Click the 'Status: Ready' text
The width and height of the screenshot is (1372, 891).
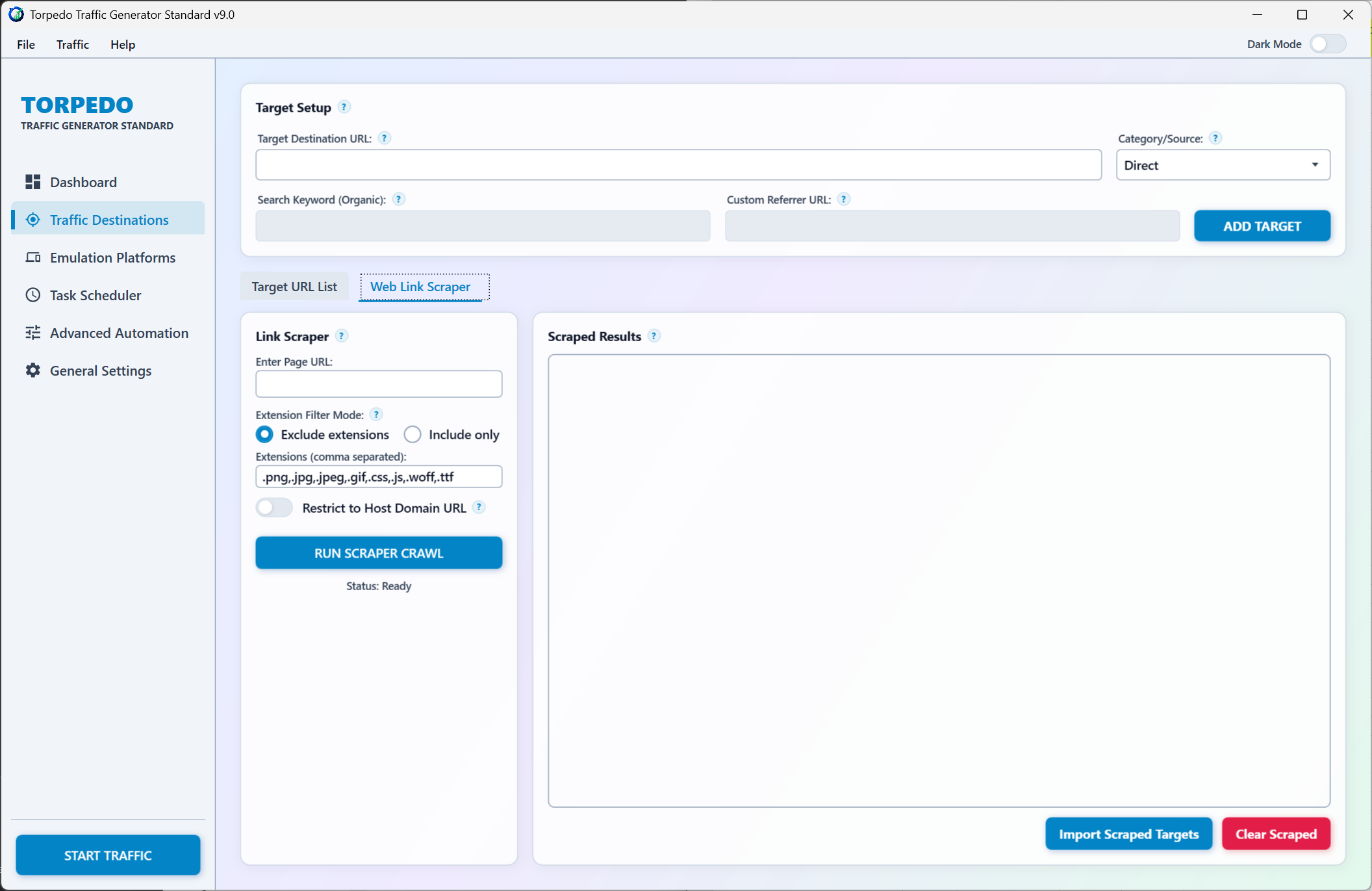379,586
